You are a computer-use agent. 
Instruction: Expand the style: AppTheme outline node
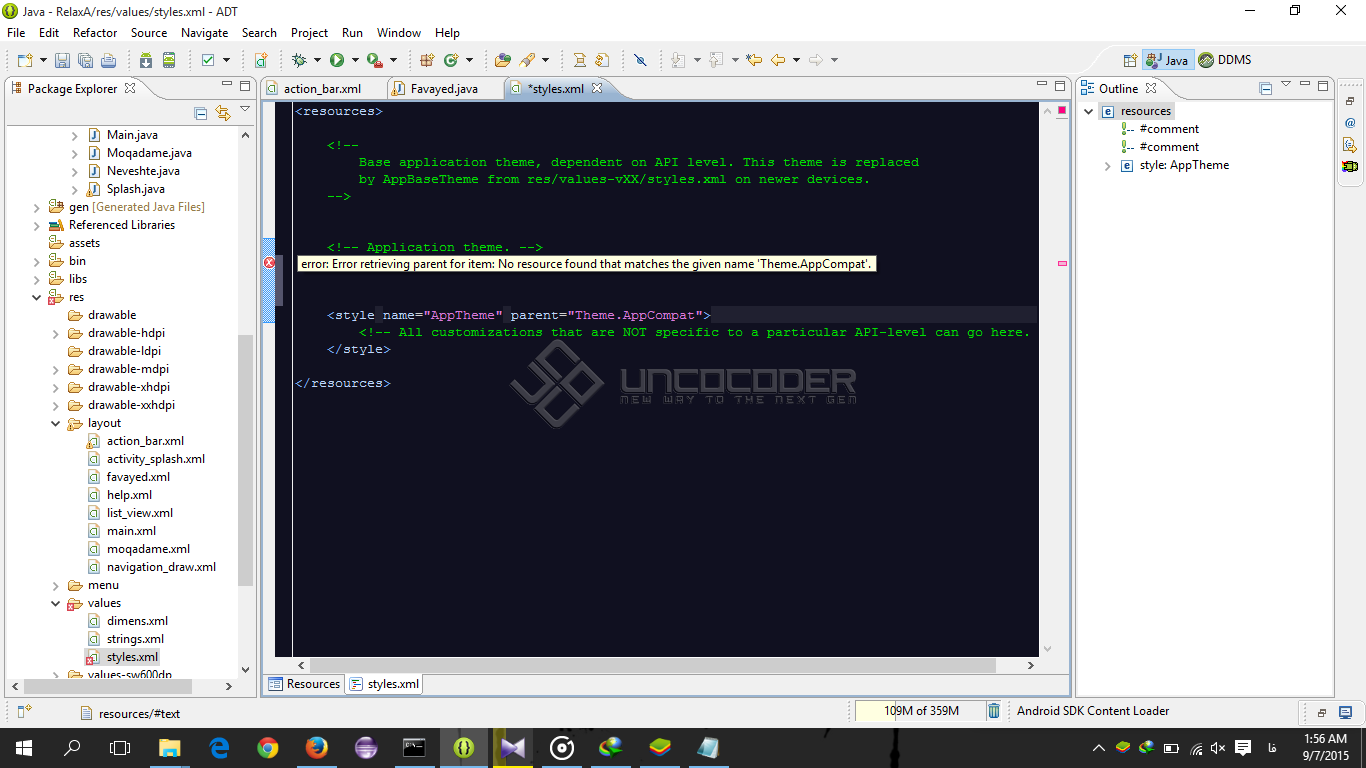1108,166
